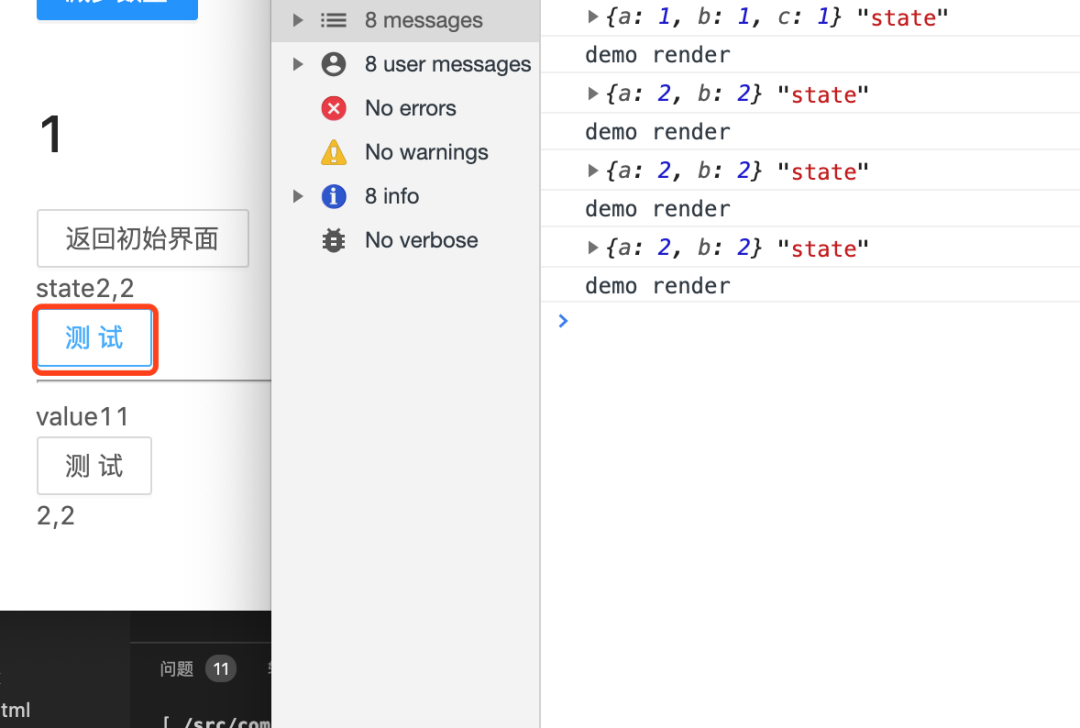Image resolution: width=1080 pixels, height=728 pixels.
Task: Expand the 8 info group
Action: 298,196
